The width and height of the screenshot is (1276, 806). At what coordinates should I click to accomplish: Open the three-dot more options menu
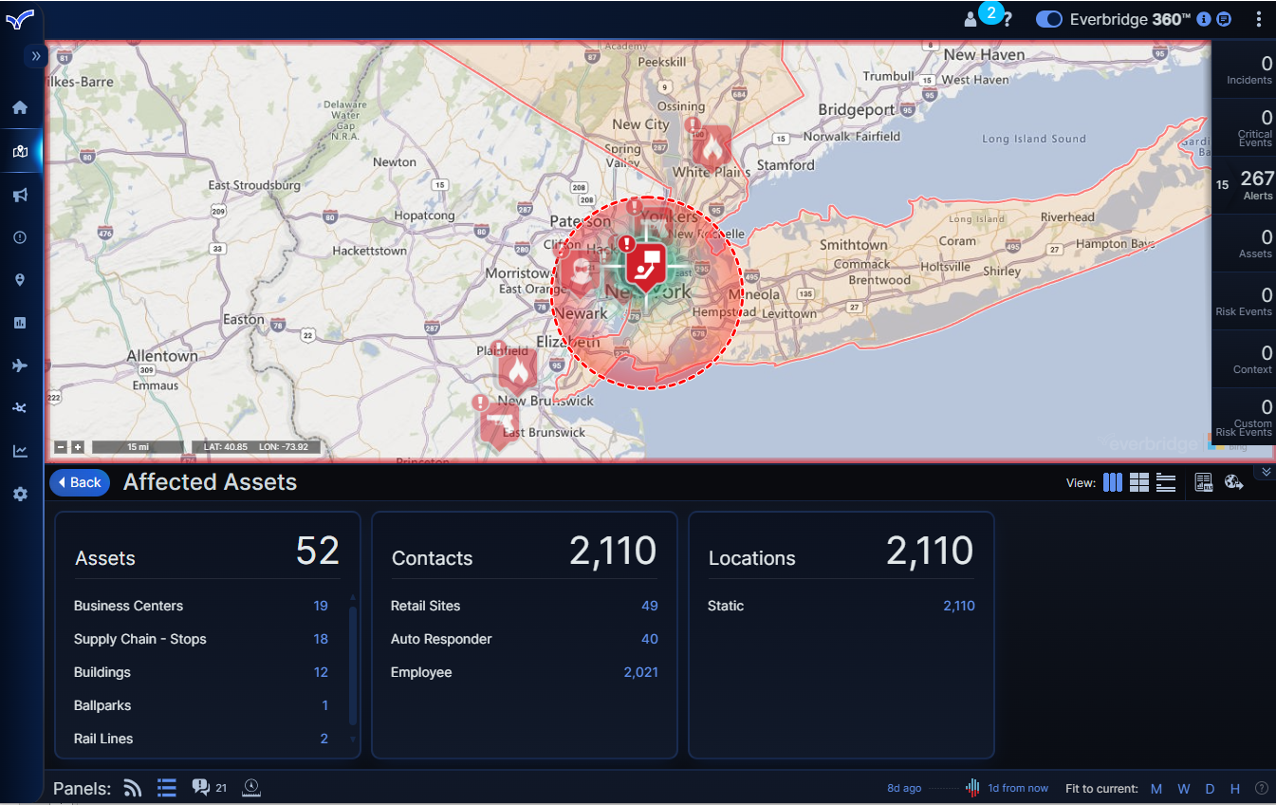click(1258, 19)
